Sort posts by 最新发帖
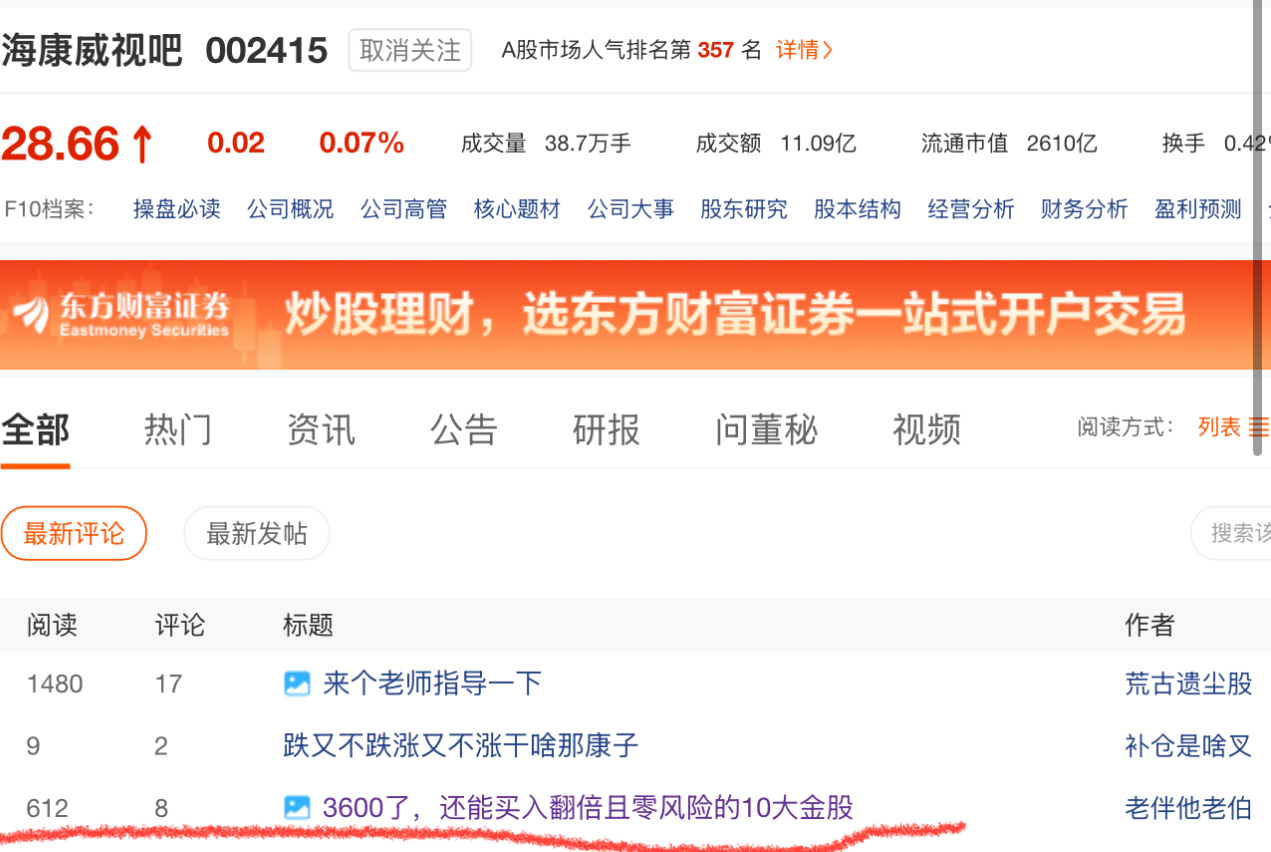1271x852 pixels. pyautogui.click(x=257, y=533)
